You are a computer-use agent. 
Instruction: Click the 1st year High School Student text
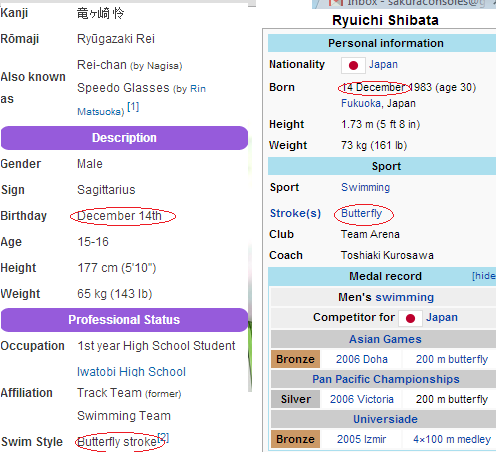[156, 346]
